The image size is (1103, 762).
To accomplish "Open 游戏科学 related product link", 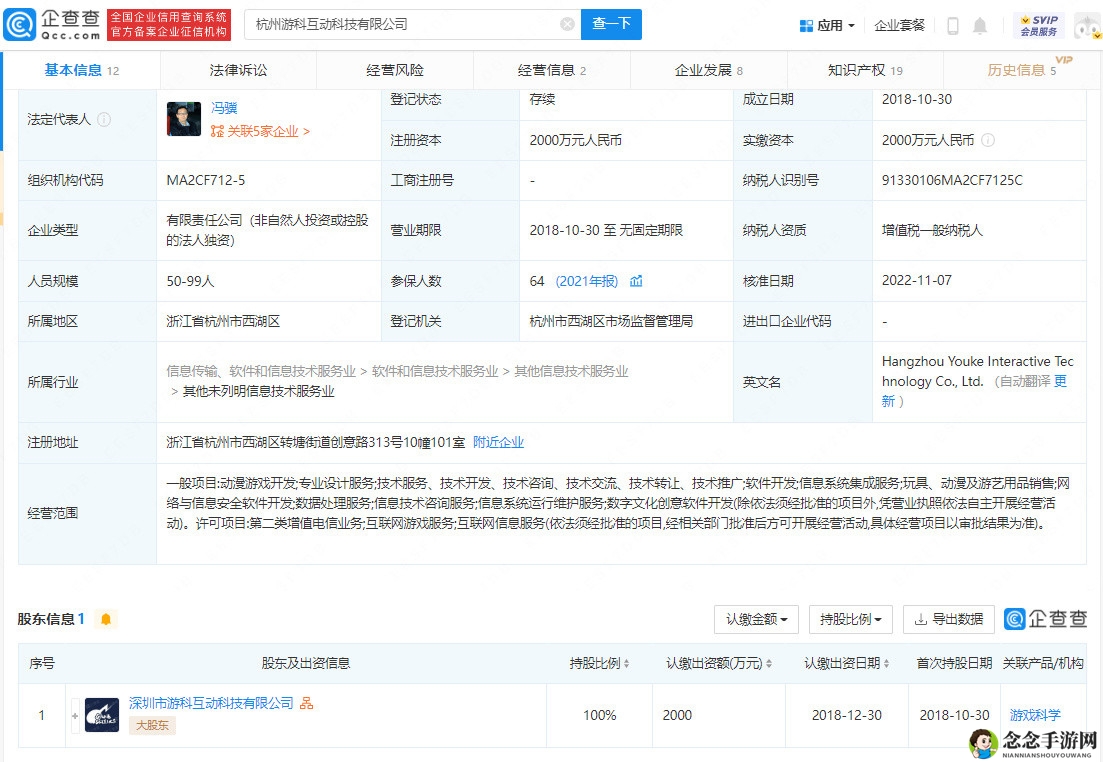I will (x=1035, y=715).
